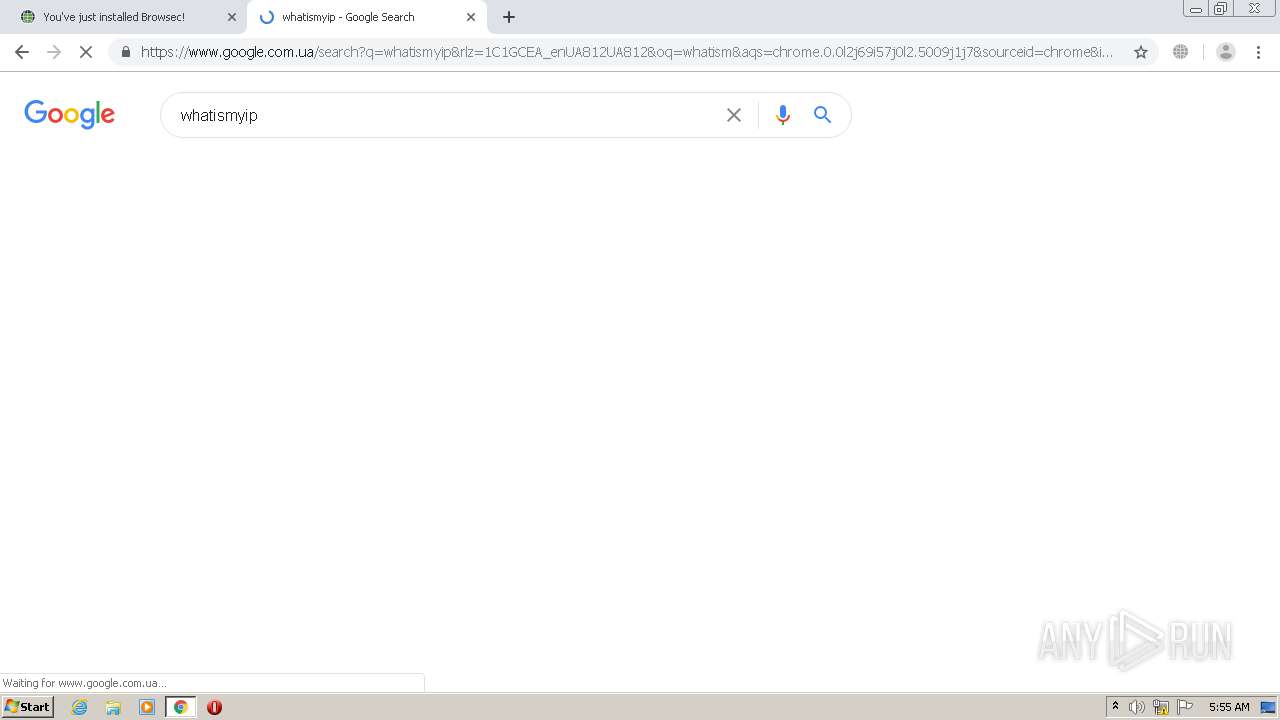
Task: Launch Internet Explorer from taskbar
Action: (x=80, y=707)
